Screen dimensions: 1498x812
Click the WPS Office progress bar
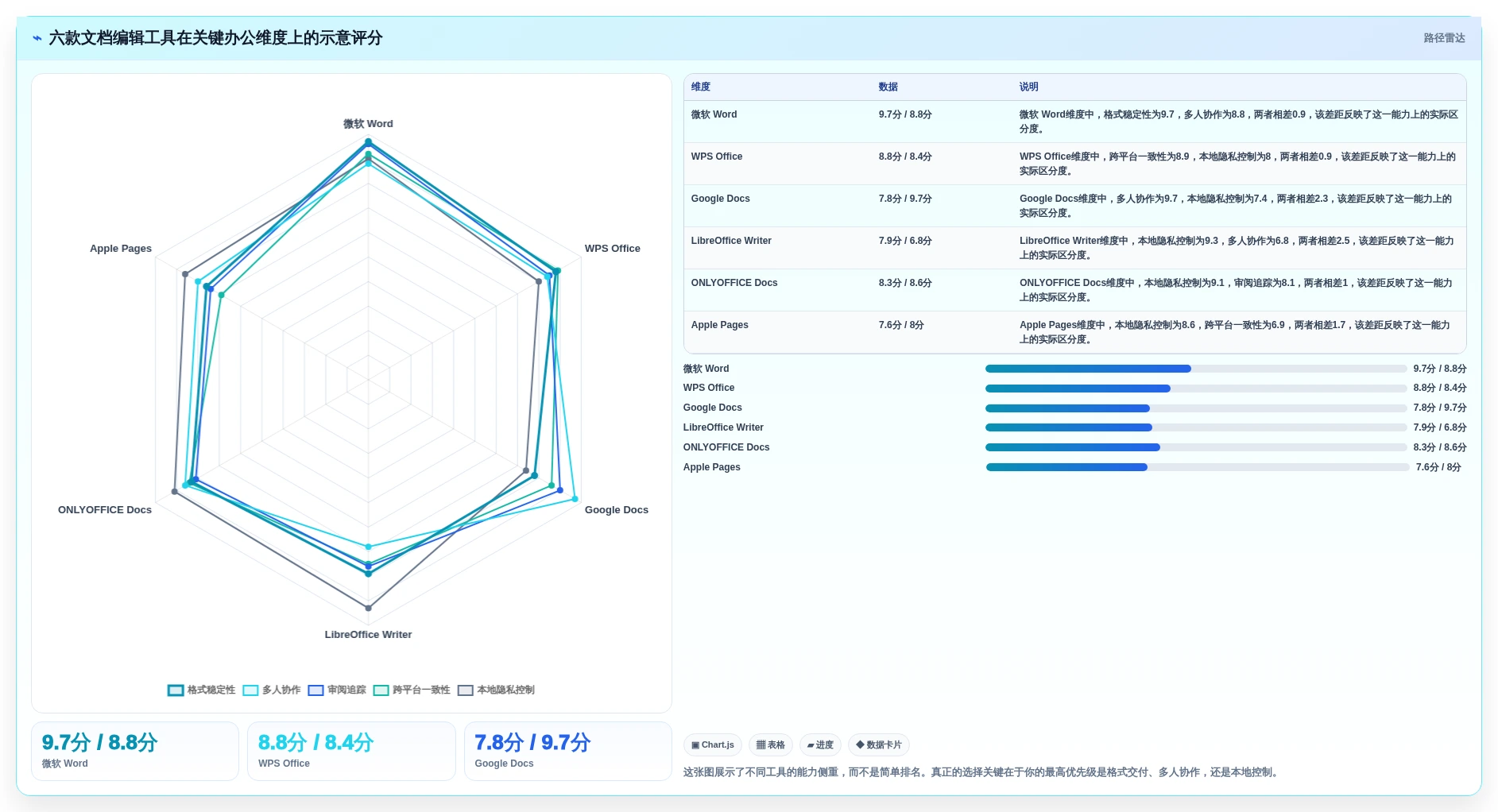(x=1196, y=389)
